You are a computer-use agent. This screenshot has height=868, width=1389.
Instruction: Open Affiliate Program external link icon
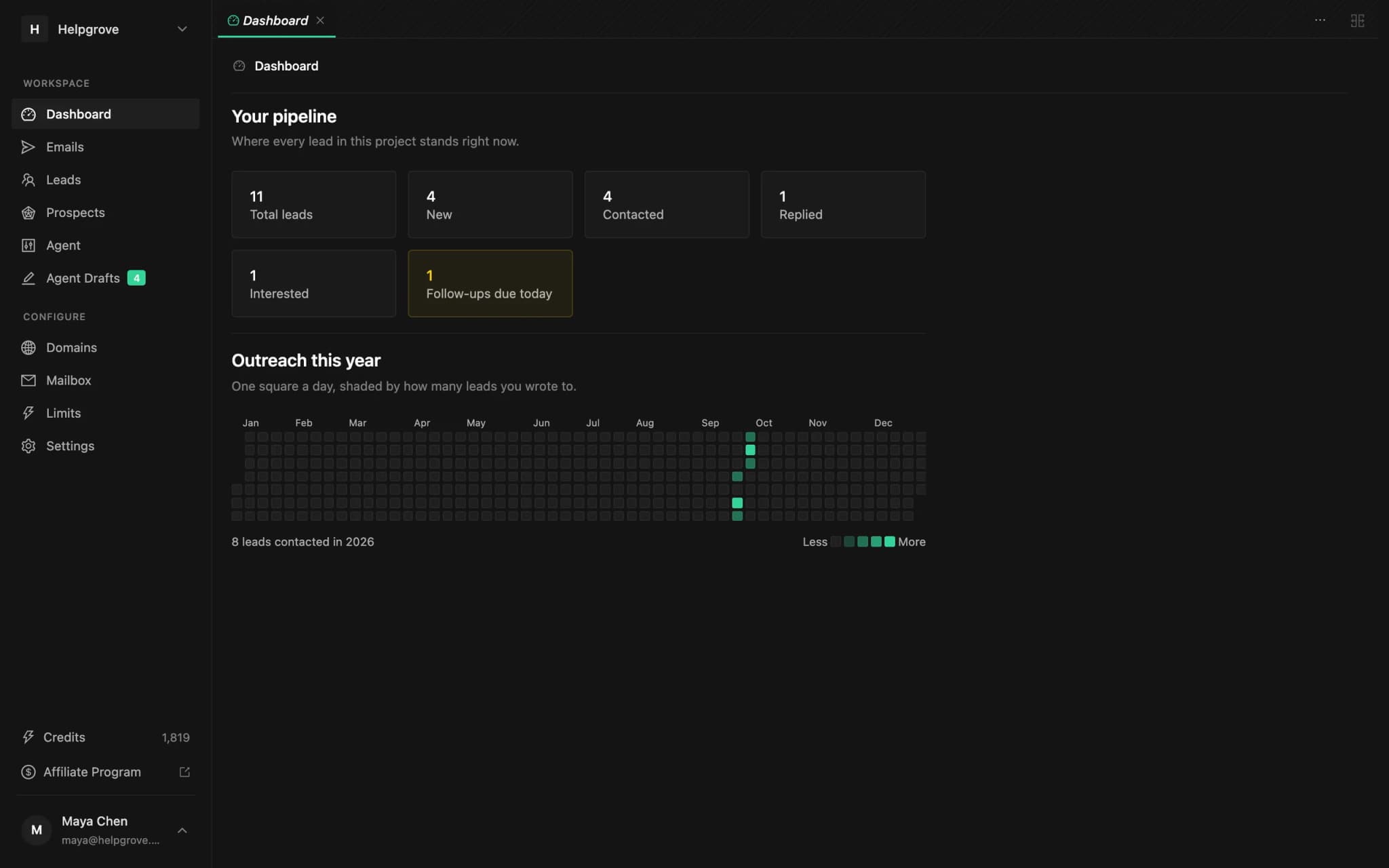pyautogui.click(x=184, y=772)
